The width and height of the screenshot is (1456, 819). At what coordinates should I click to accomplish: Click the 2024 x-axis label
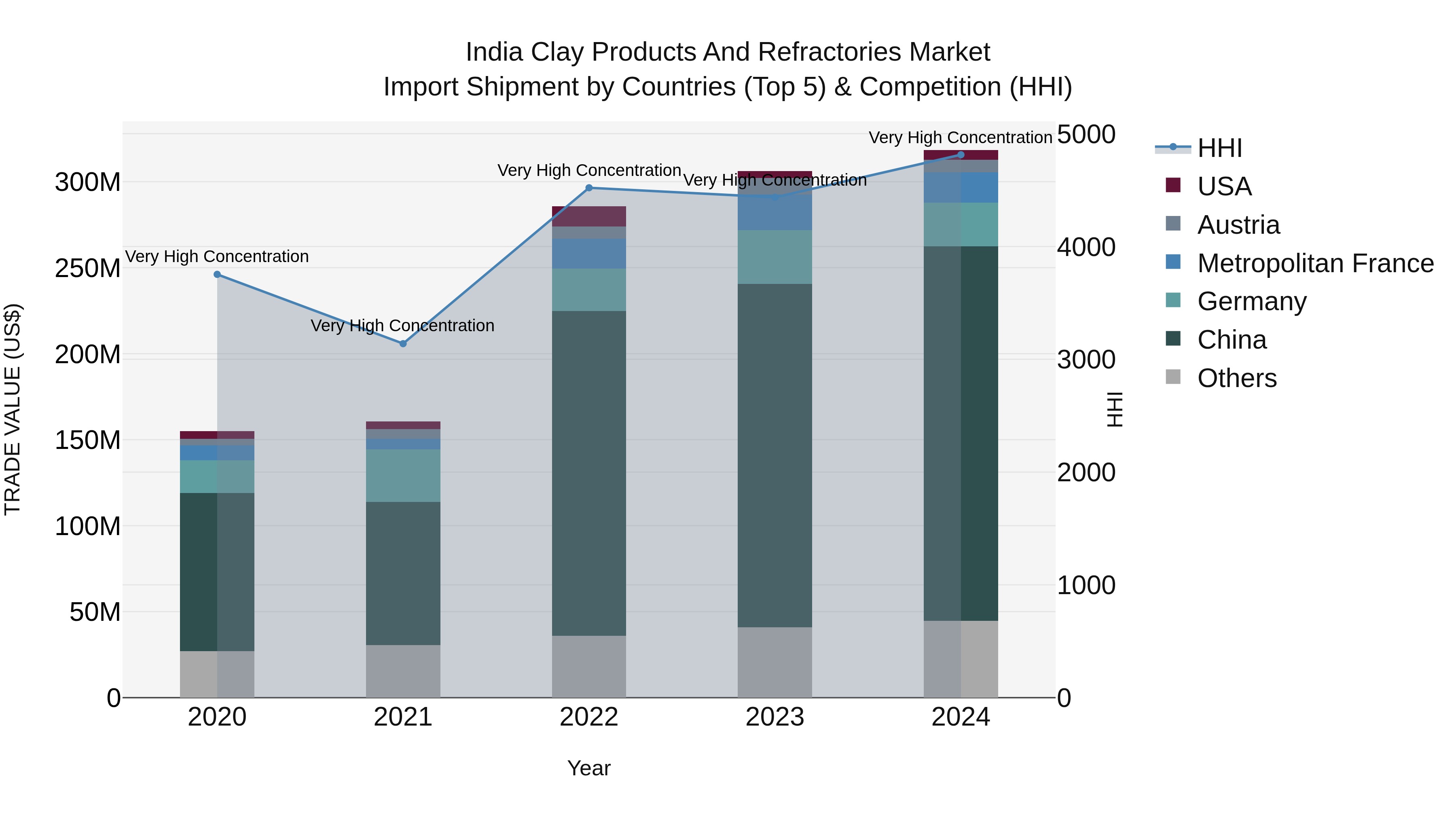[x=961, y=717]
